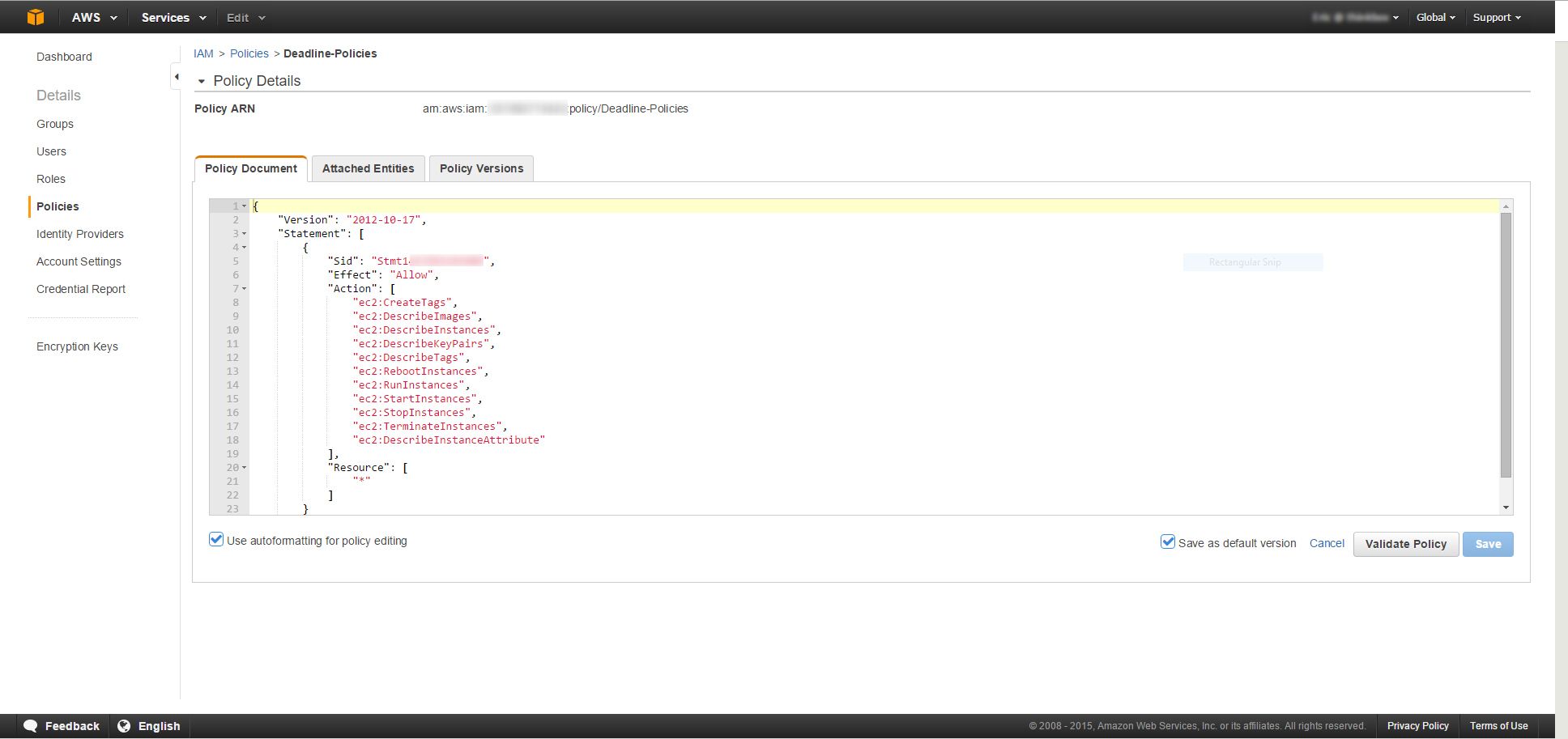Click the editor scrollbar up arrow
The image size is (1568, 739).
1506,206
